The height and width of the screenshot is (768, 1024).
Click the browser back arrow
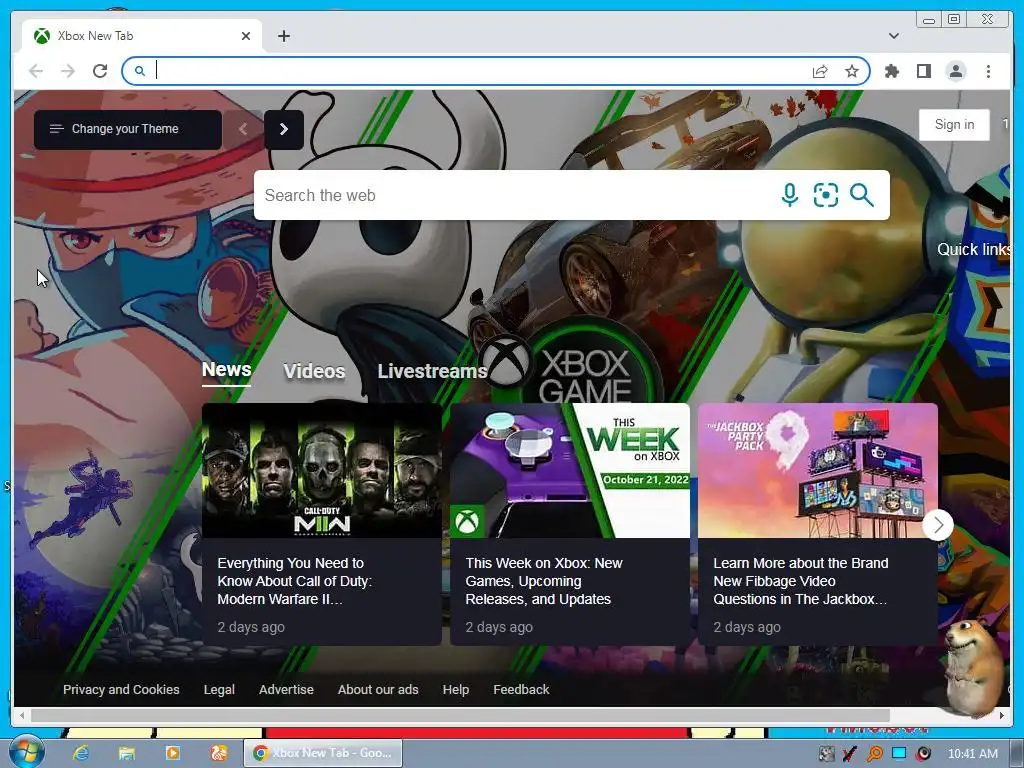pyautogui.click(x=36, y=71)
